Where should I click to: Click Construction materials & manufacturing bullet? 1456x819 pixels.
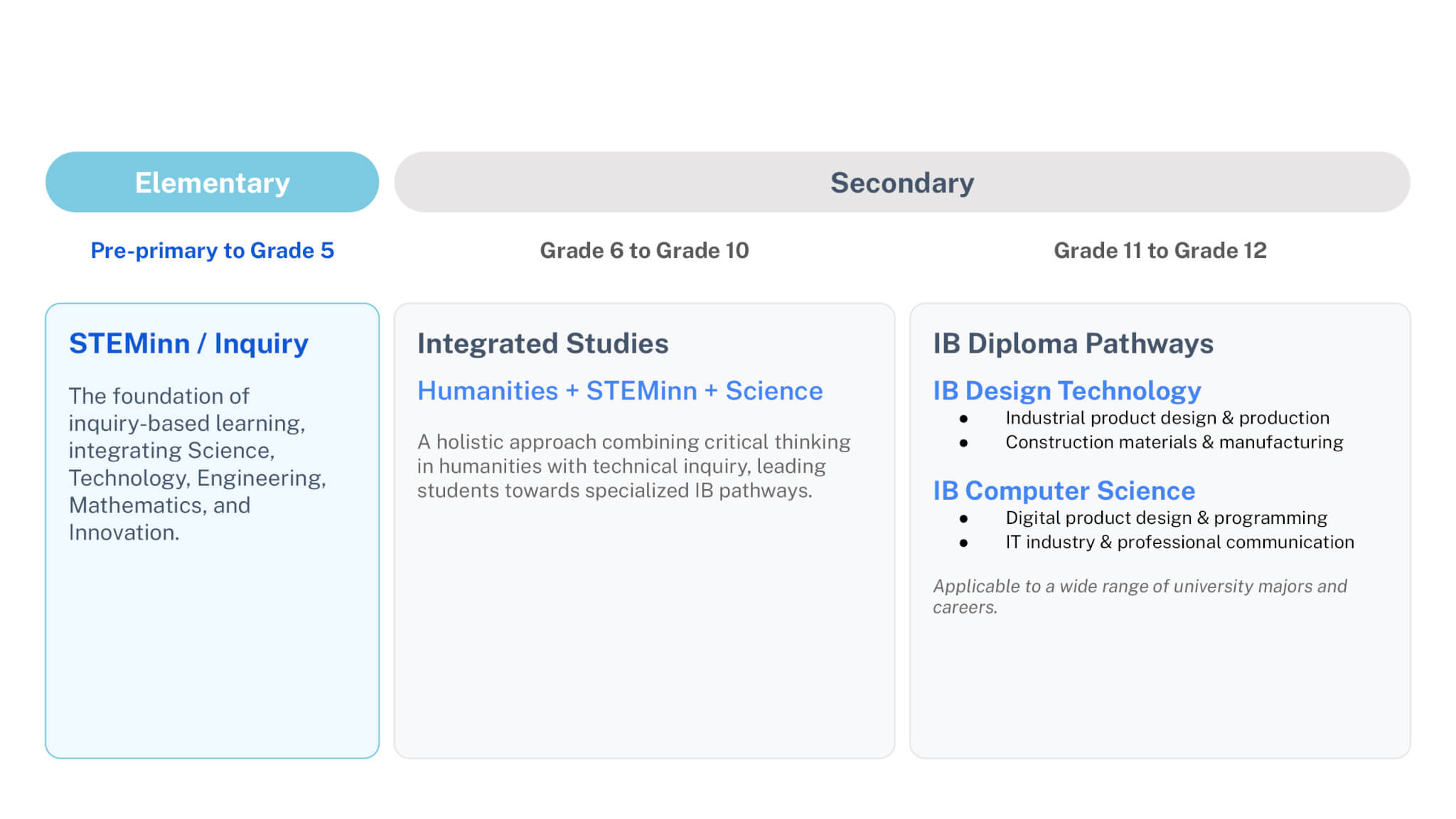1174,442
